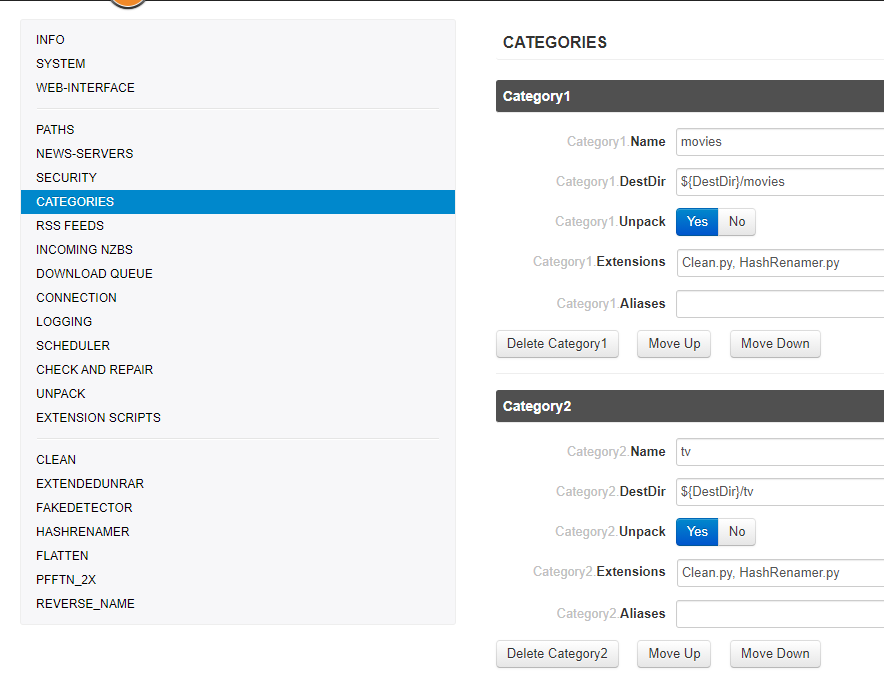
Task: Navigate to DOWNLOAD QUEUE section
Action: 94,274
